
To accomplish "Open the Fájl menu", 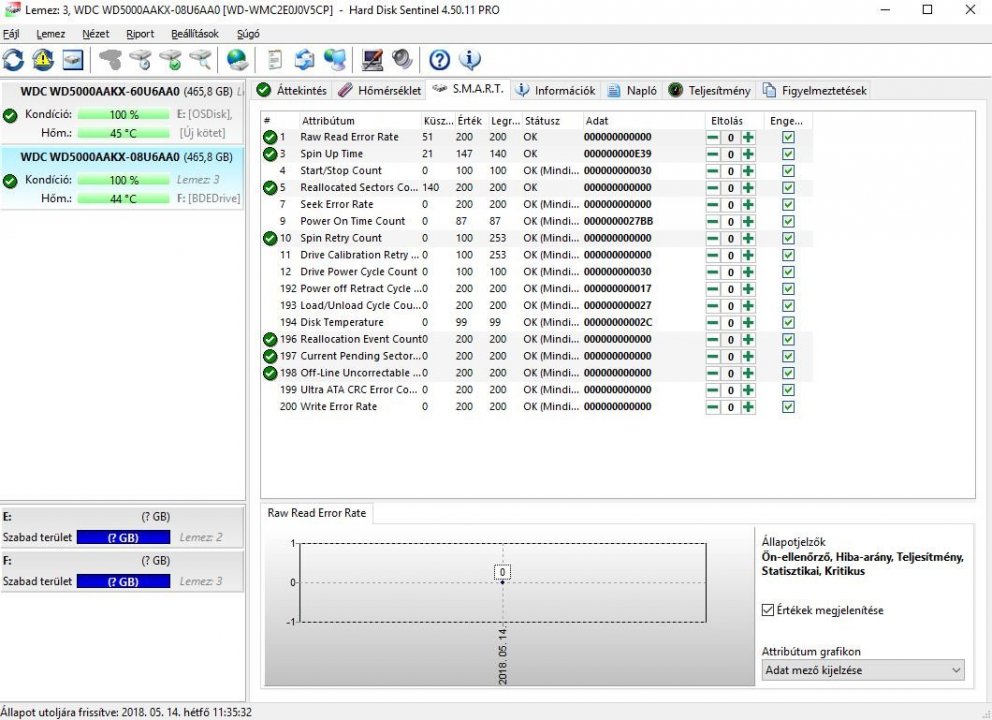I will pos(11,34).
